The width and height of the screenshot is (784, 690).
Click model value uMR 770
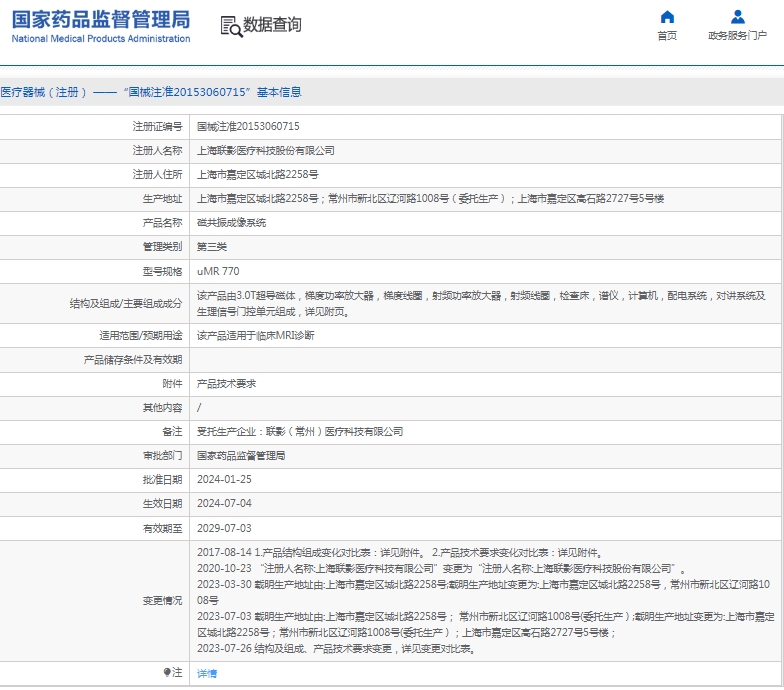(218, 271)
